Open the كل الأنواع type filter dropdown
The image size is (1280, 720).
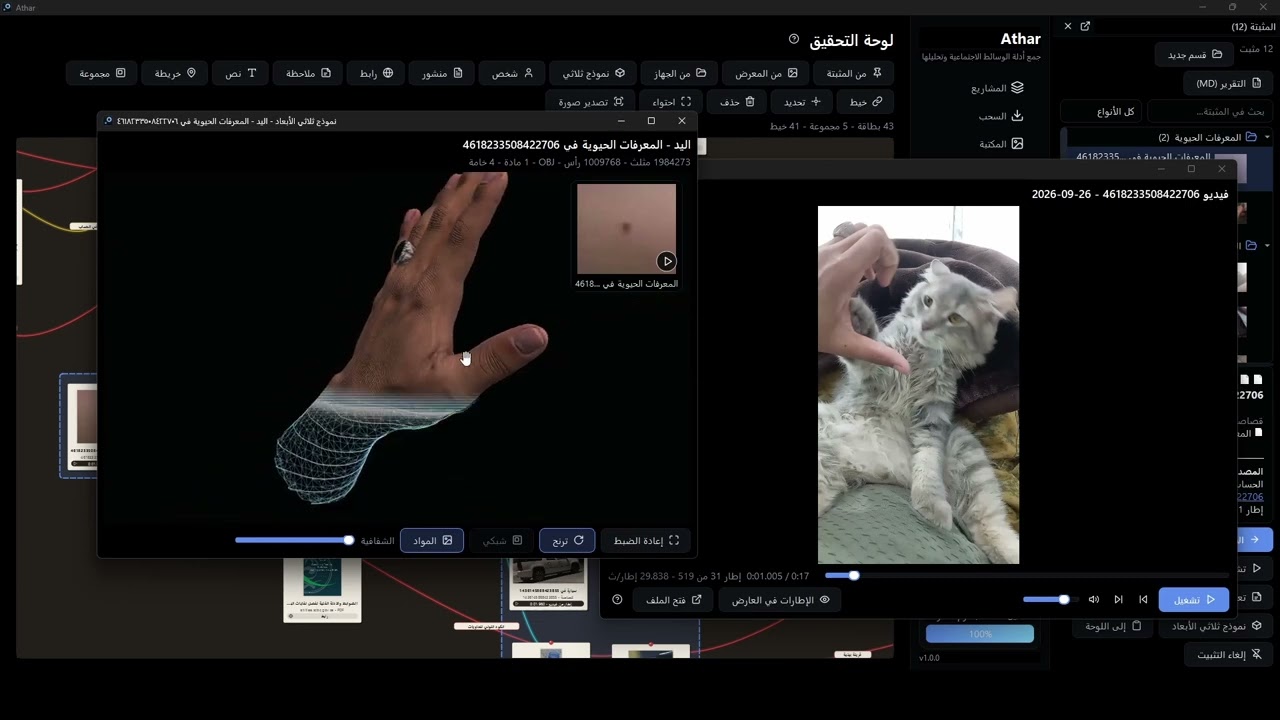1103,111
